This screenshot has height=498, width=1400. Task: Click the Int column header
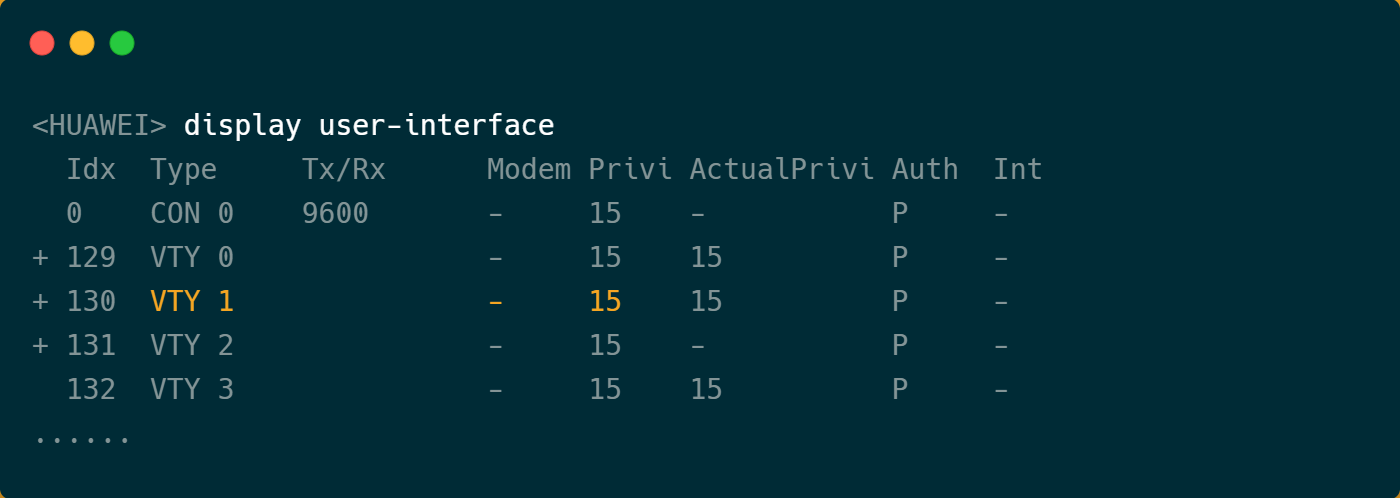coord(1017,170)
